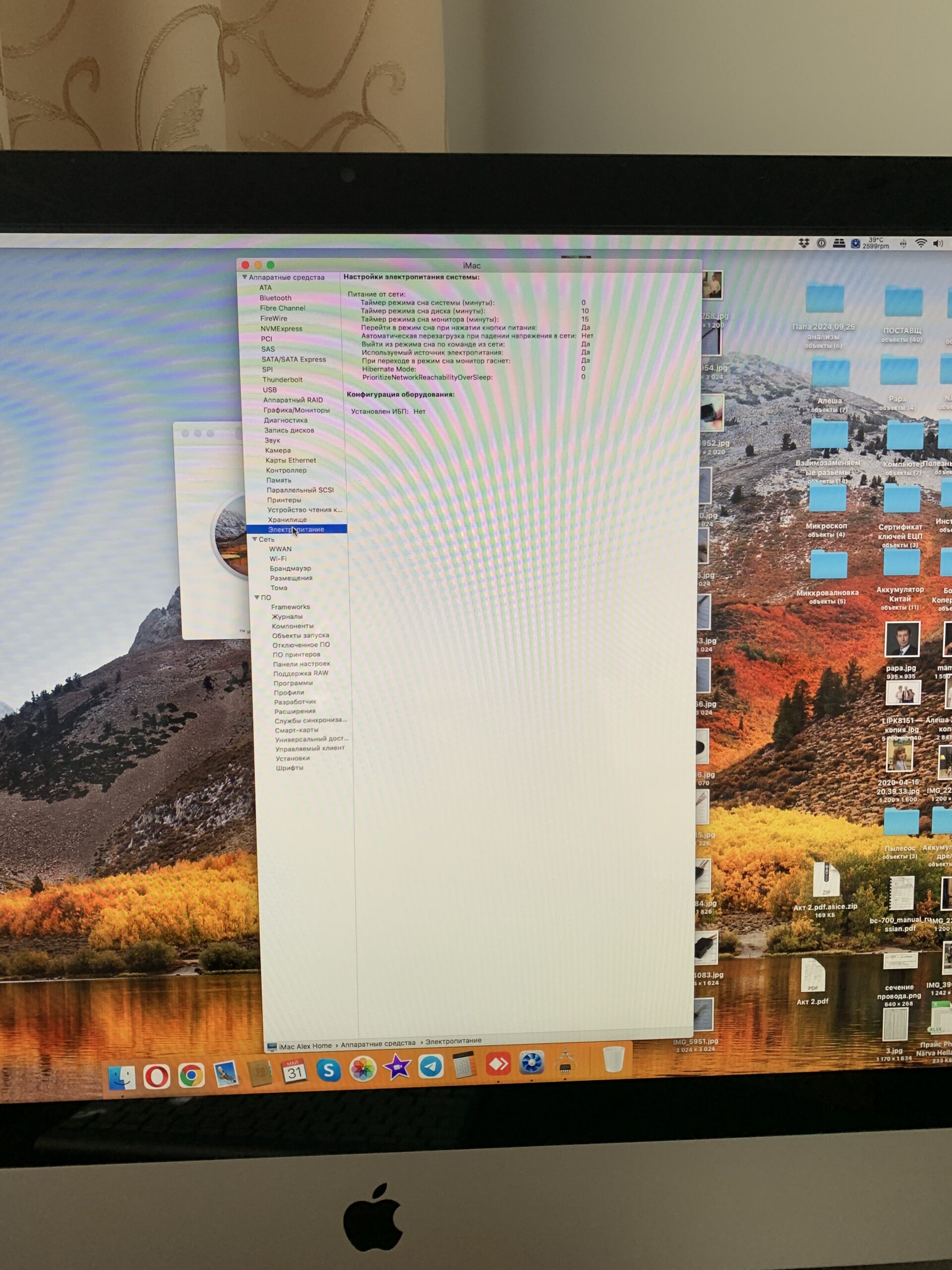The image size is (952, 1270).
Task: Open the Photos app in Dock
Action: pos(362,1069)
